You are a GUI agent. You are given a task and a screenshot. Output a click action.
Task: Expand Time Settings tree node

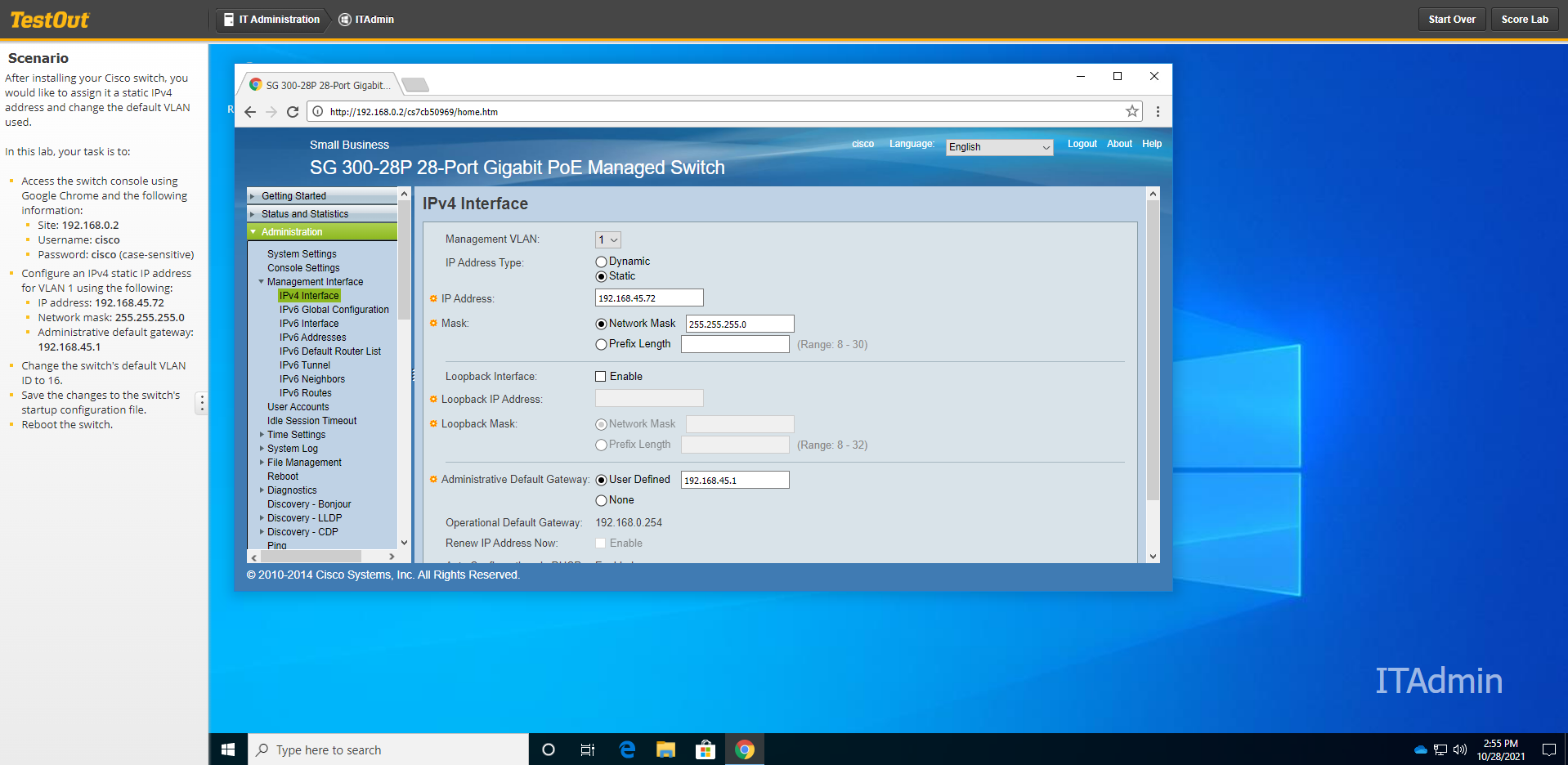pyautogui.click(x=262, y=435)
